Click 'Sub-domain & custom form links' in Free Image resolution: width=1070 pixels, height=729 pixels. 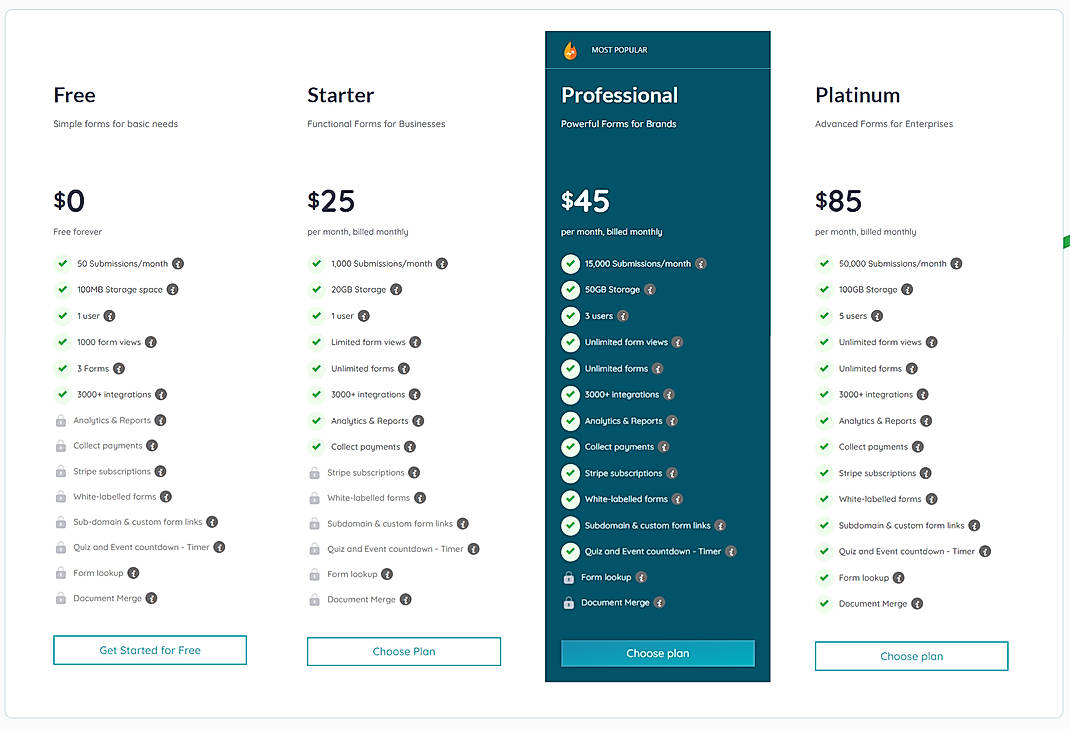pos(138,522)
